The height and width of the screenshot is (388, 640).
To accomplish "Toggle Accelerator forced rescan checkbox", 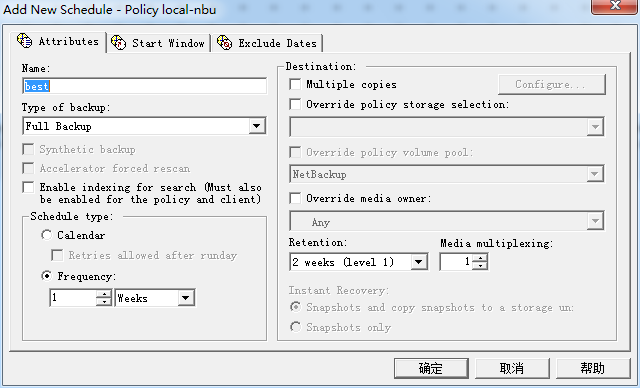I will click(28, 168).
